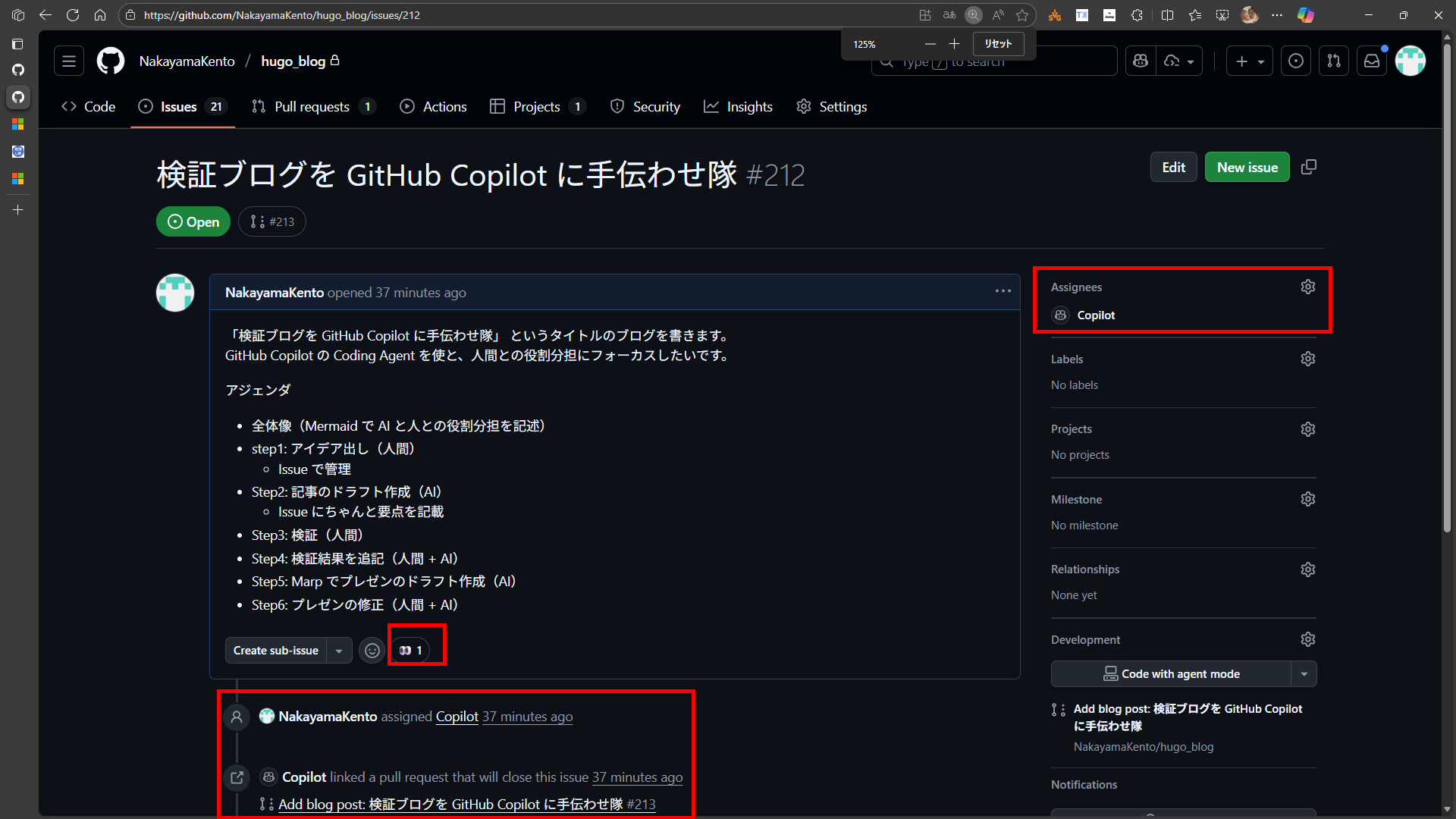1456x819 pixels.
Task: Add a reaction with the smiley icon
Action: coord(372,651)
